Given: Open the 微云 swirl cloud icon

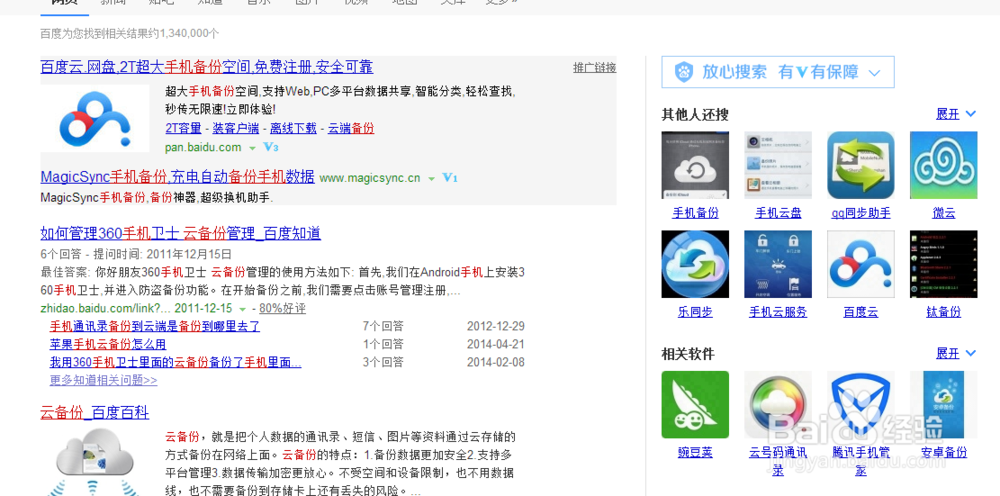Looking at the screenshot, I should pos(944,165).
